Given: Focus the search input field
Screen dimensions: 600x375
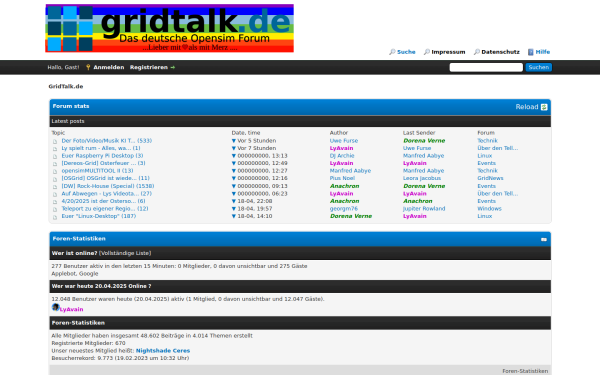Looking at the screenshot, I should pos(486,67).
